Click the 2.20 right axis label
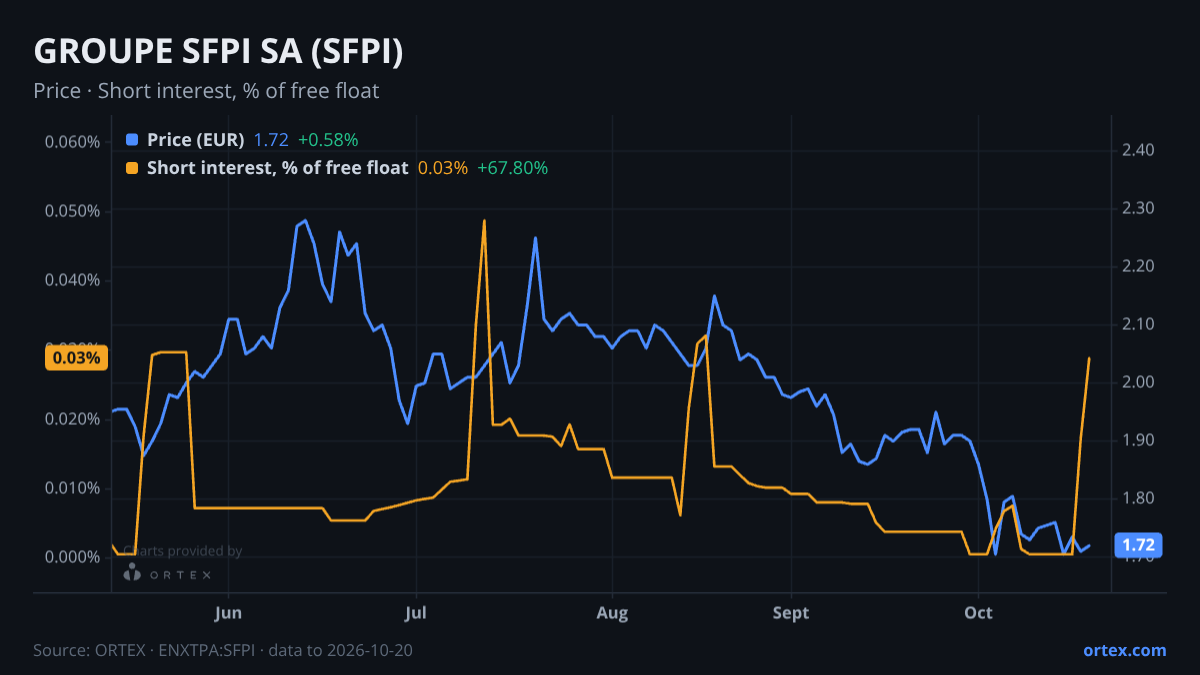1200x675 pixels. point(1139,267)
